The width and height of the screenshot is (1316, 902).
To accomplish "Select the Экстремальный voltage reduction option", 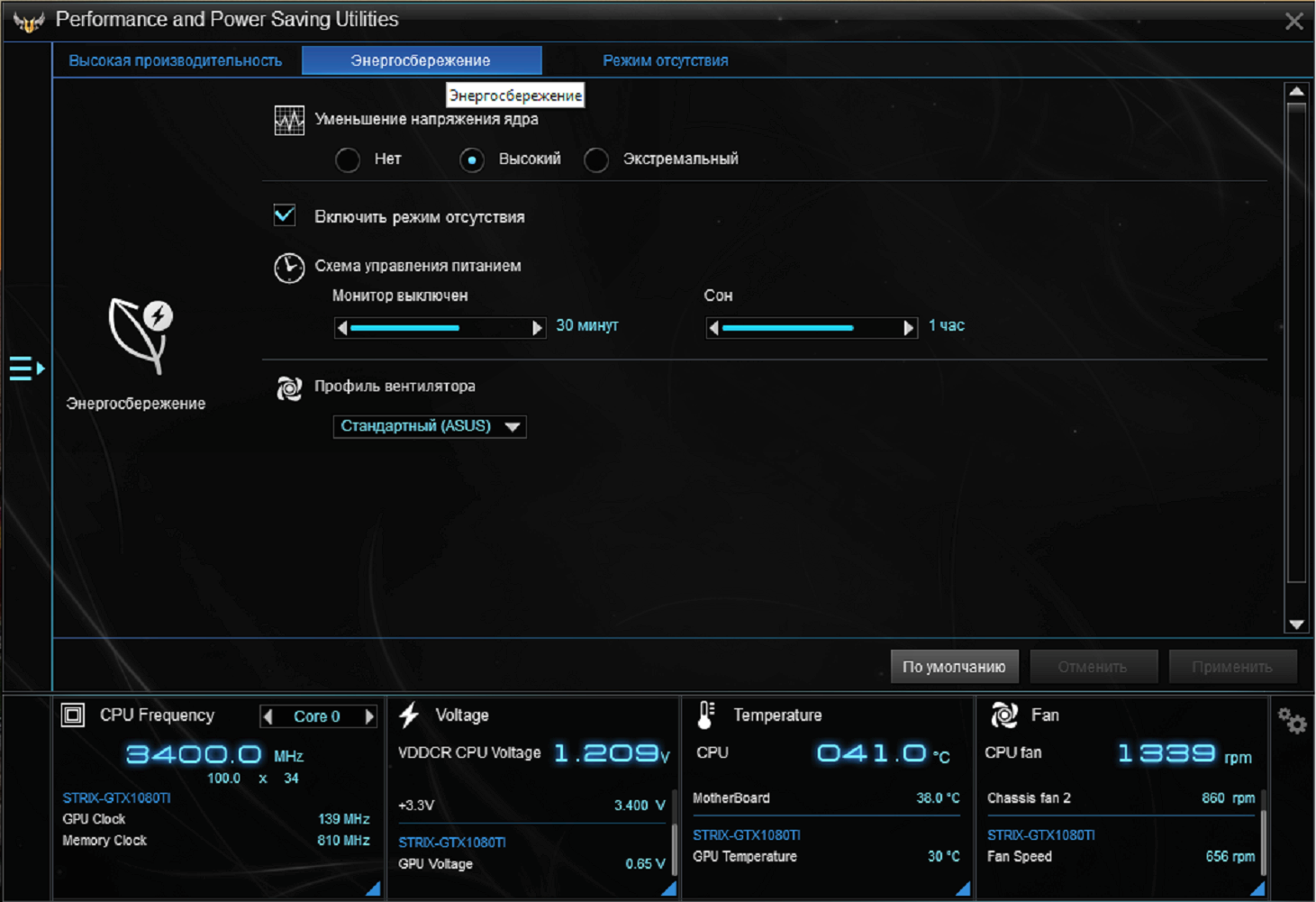I will (596, 160).
